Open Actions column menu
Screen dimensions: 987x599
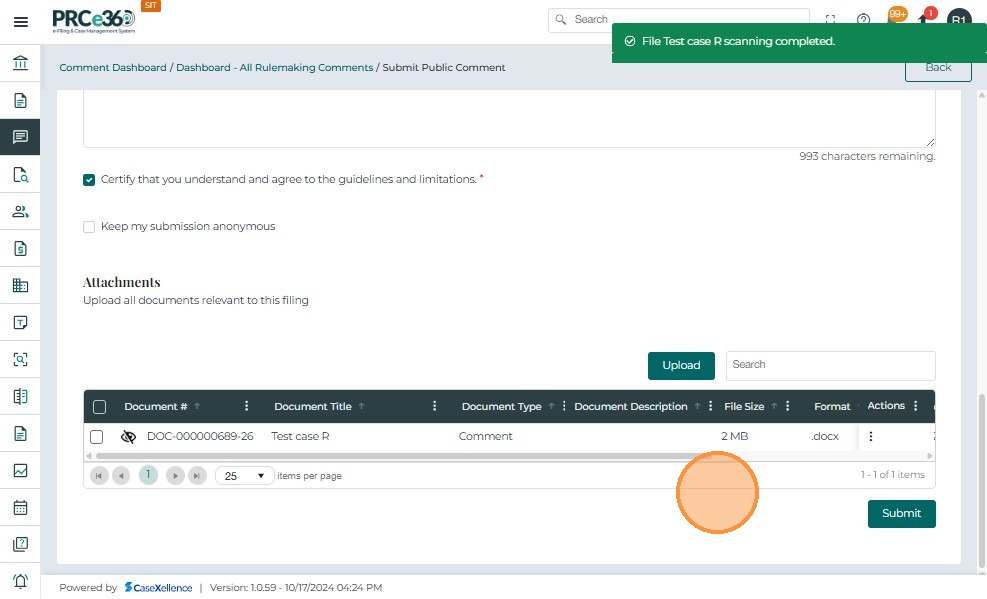coord(916,405)
